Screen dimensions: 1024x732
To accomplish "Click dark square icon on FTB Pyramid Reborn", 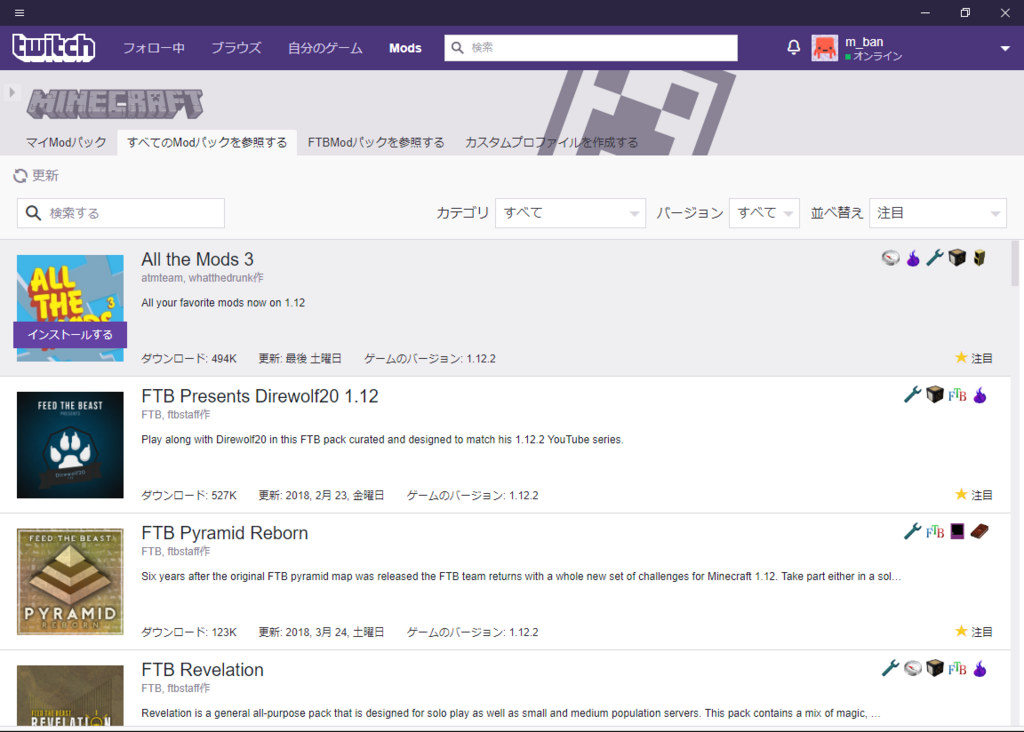I will (x=957, y=532).
